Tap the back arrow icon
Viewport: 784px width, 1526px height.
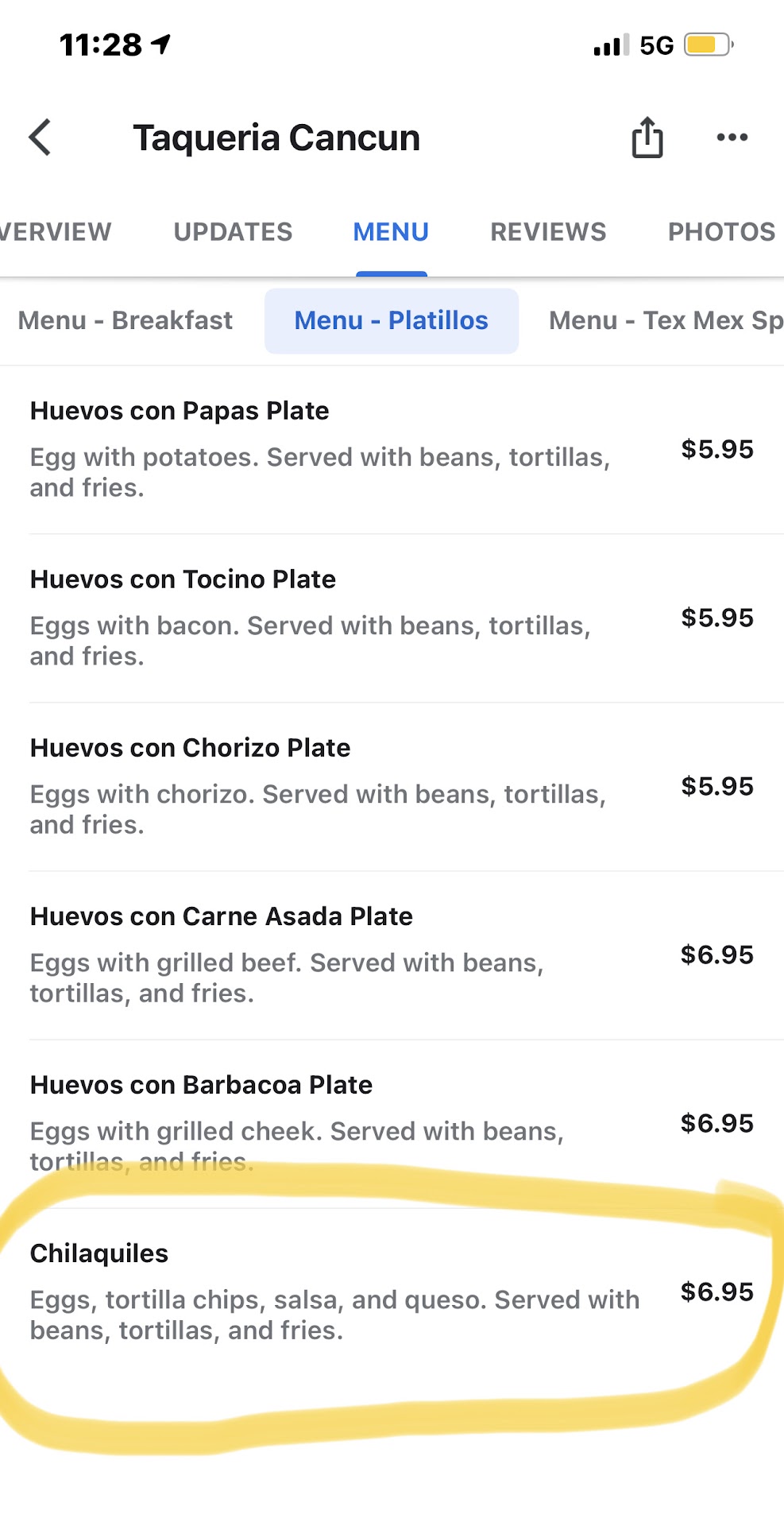[x=41, y=137]
